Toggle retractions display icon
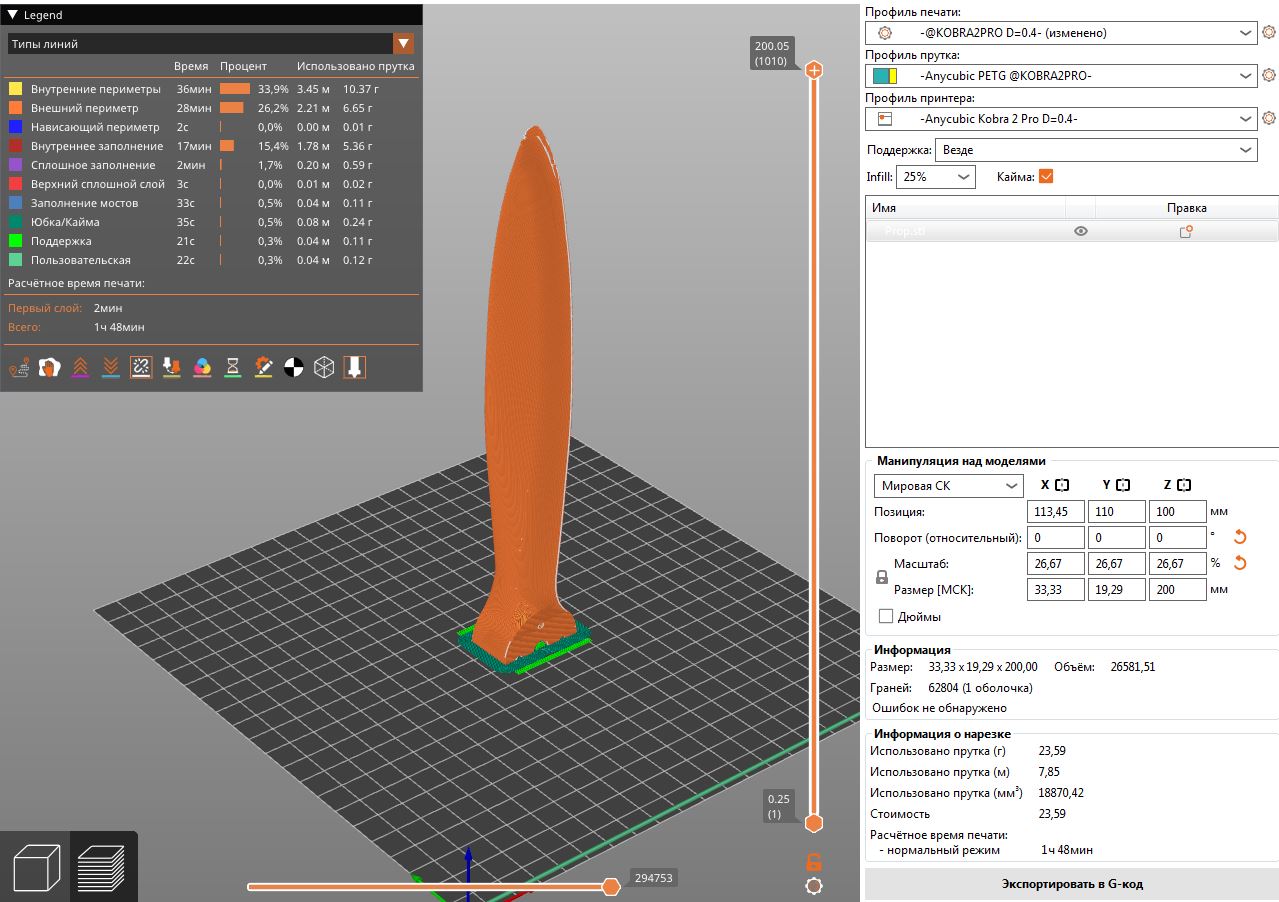Screen dimensions: 1279x902 tap(81, 367)
